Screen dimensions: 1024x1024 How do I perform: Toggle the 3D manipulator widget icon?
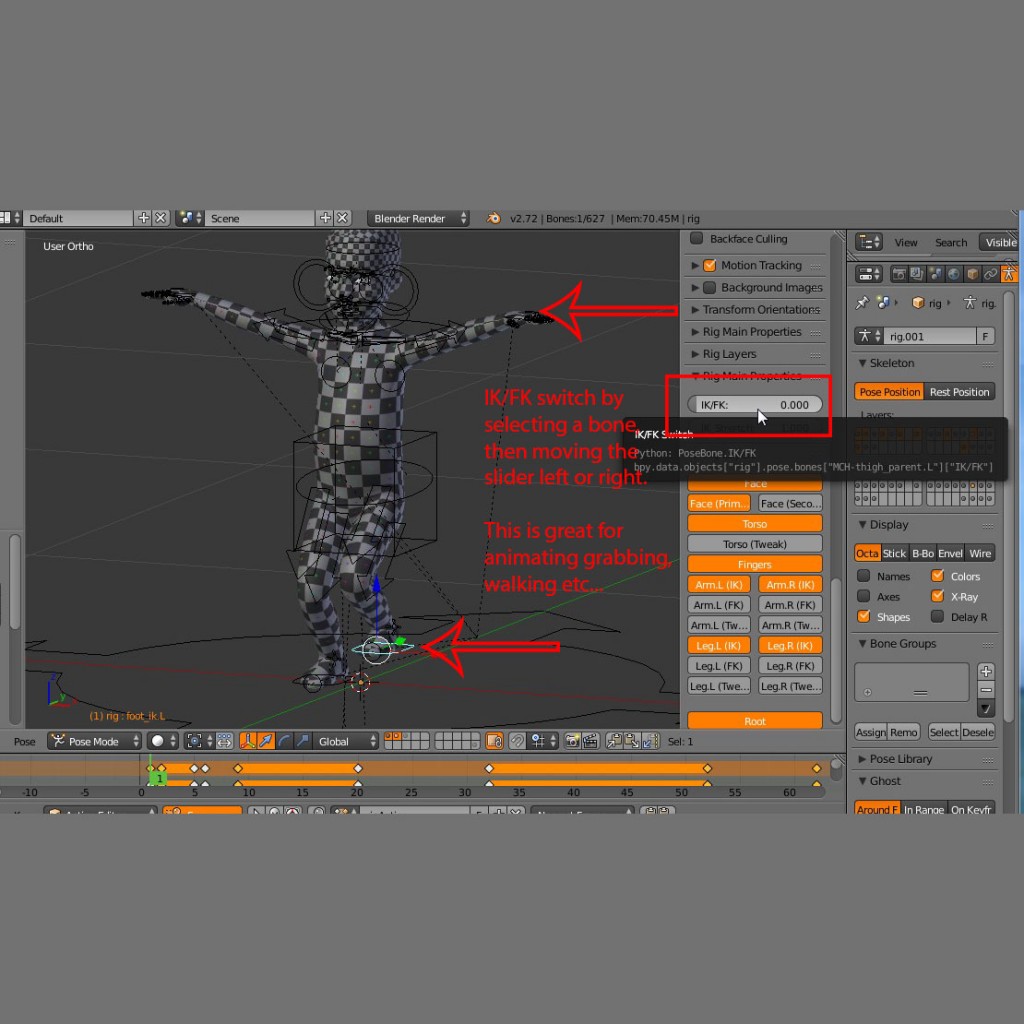point(243,741)
